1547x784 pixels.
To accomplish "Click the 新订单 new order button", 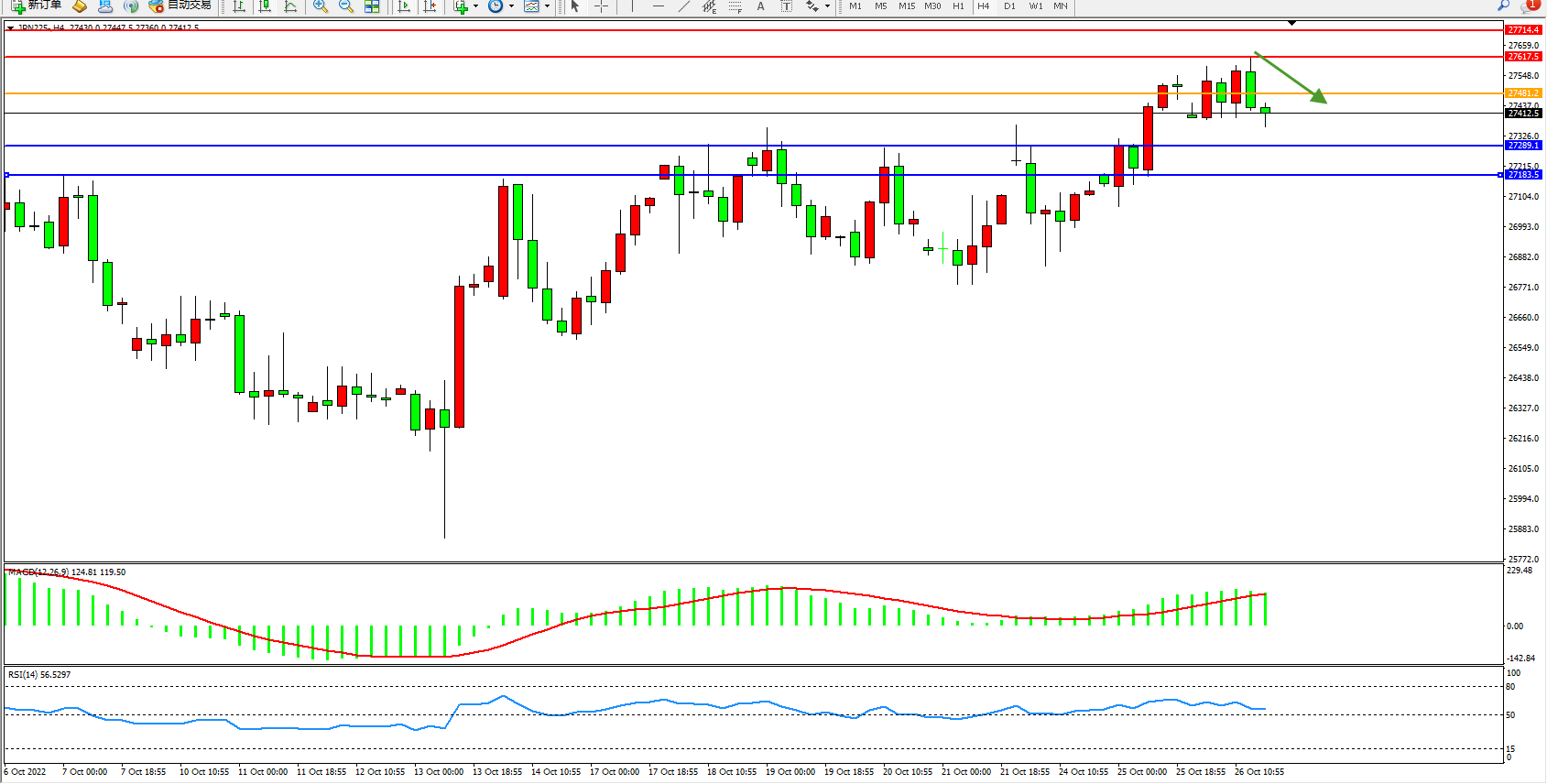I will [x=37, y=5].
